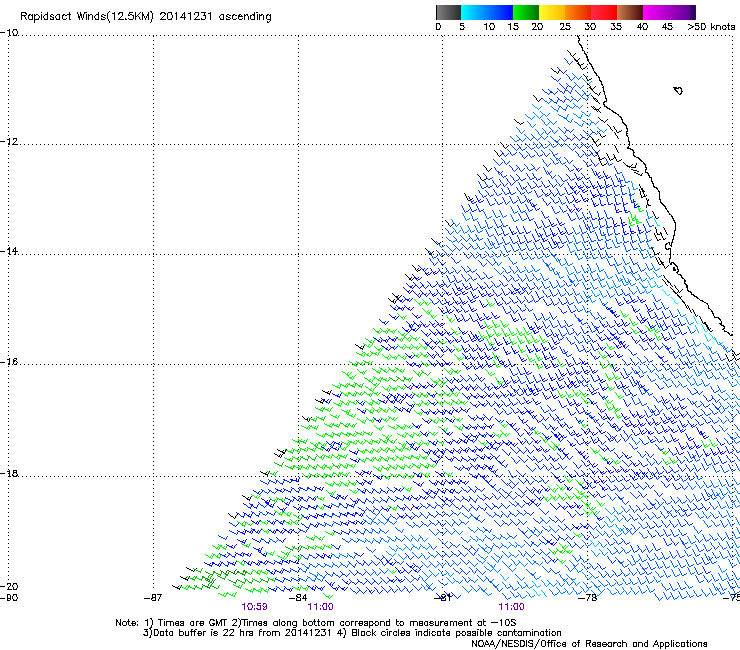
Task: Click the yellow 20-25 knots legend swatch
Action: tap(552, 12)
